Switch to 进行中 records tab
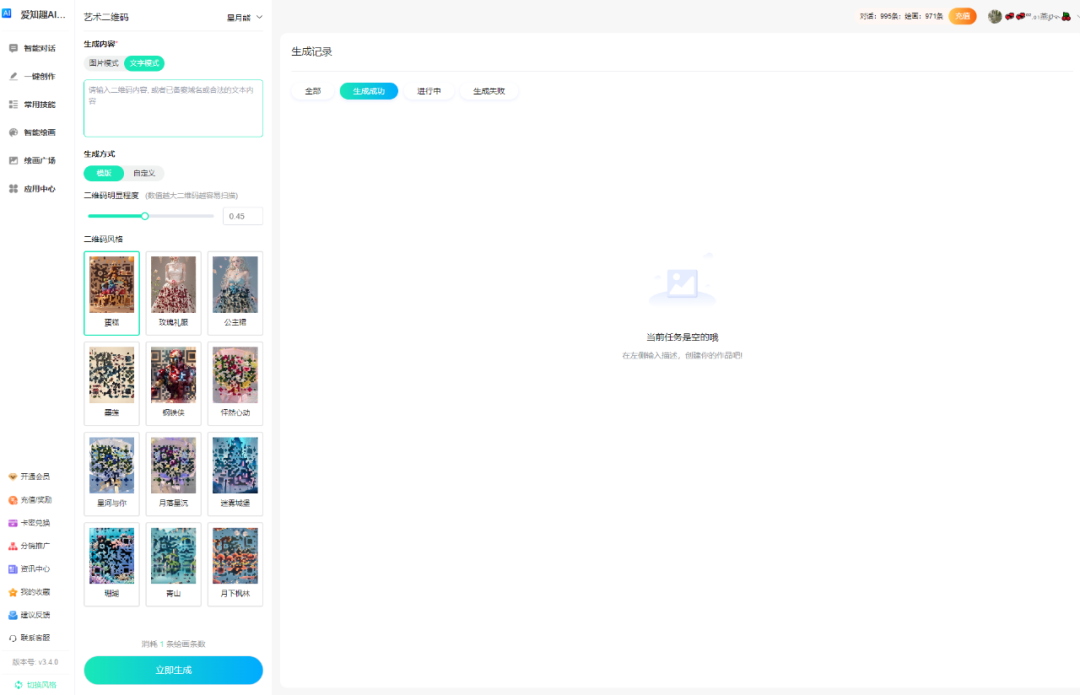 pos(428,91)
